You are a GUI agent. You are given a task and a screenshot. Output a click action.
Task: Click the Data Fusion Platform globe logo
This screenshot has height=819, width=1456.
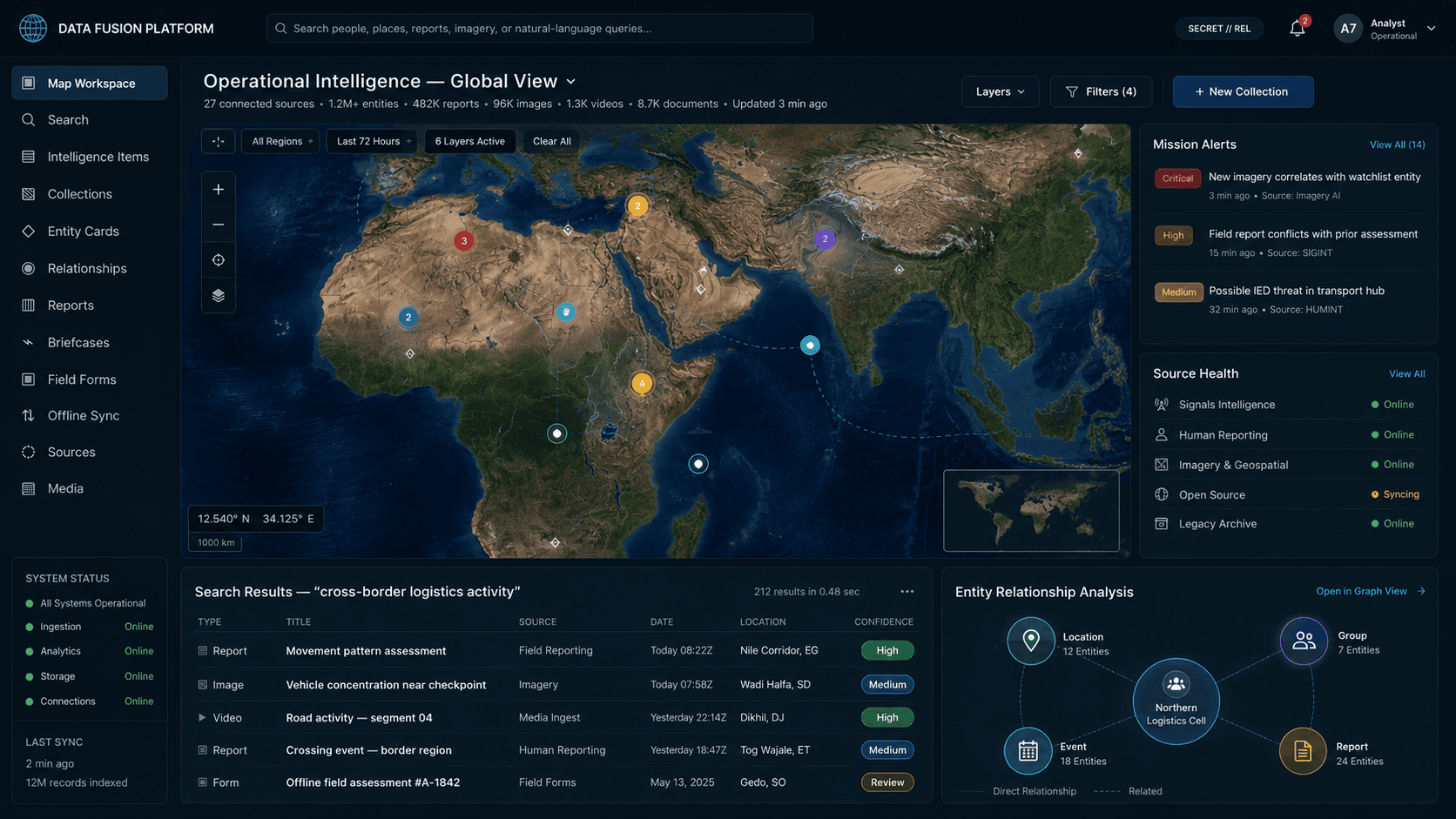pos(33,28)
